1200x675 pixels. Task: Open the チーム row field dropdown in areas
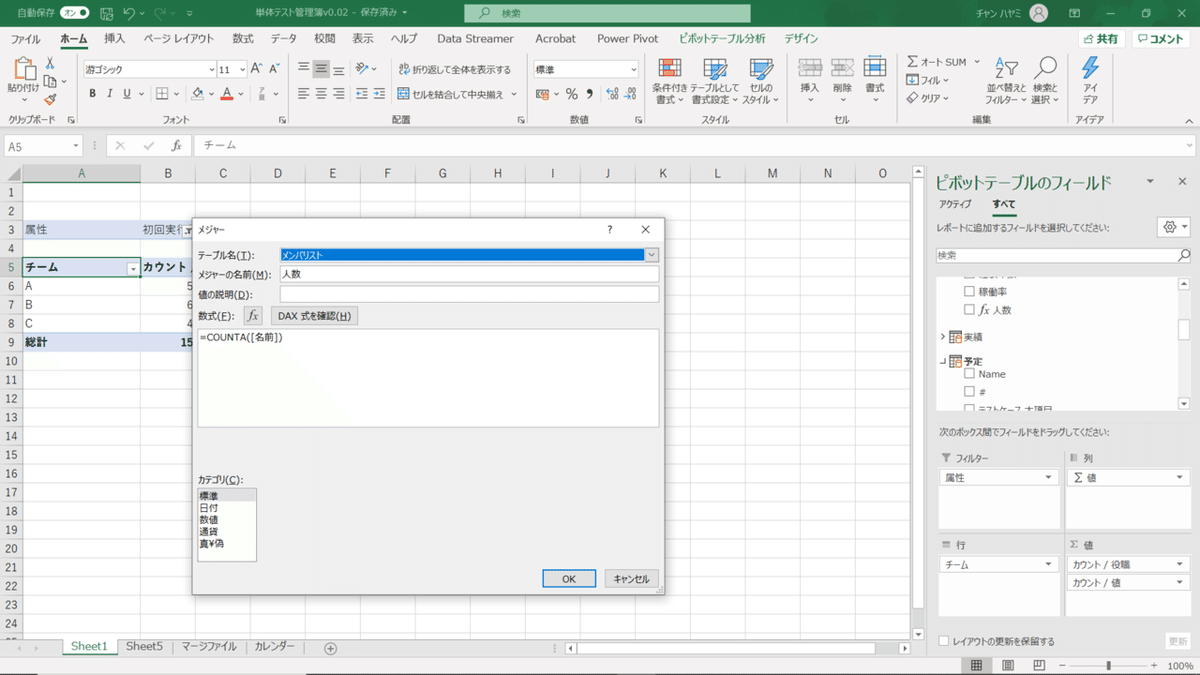click(1048, 565)
